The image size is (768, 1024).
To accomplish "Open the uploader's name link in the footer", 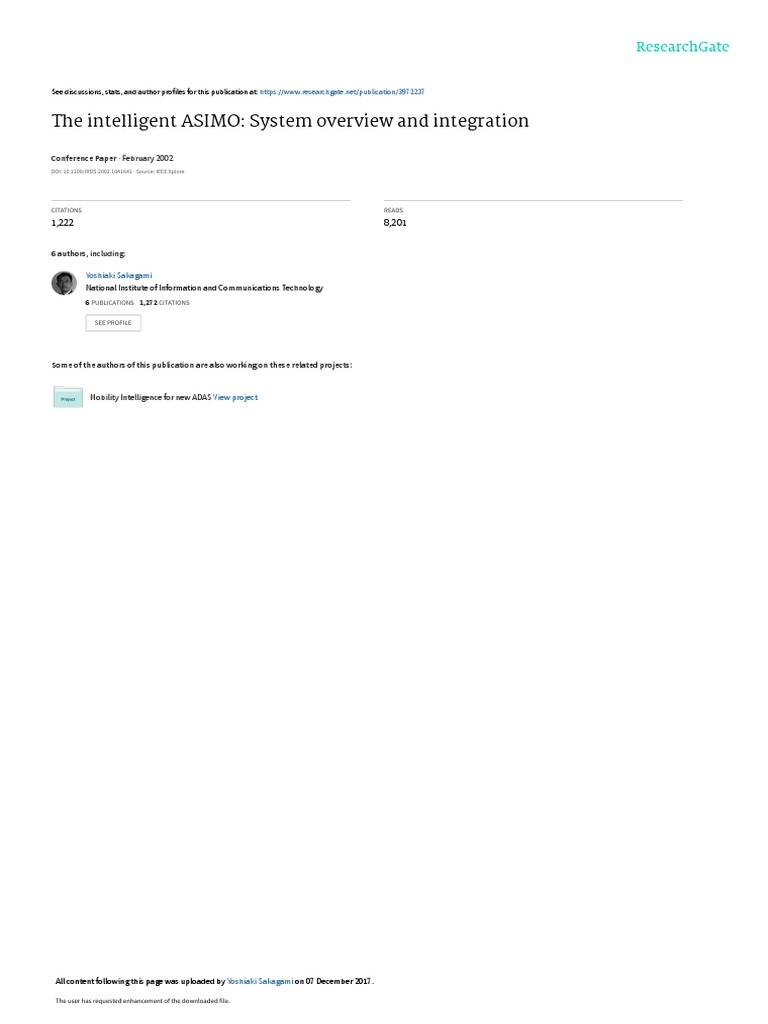I will point(260,982).
